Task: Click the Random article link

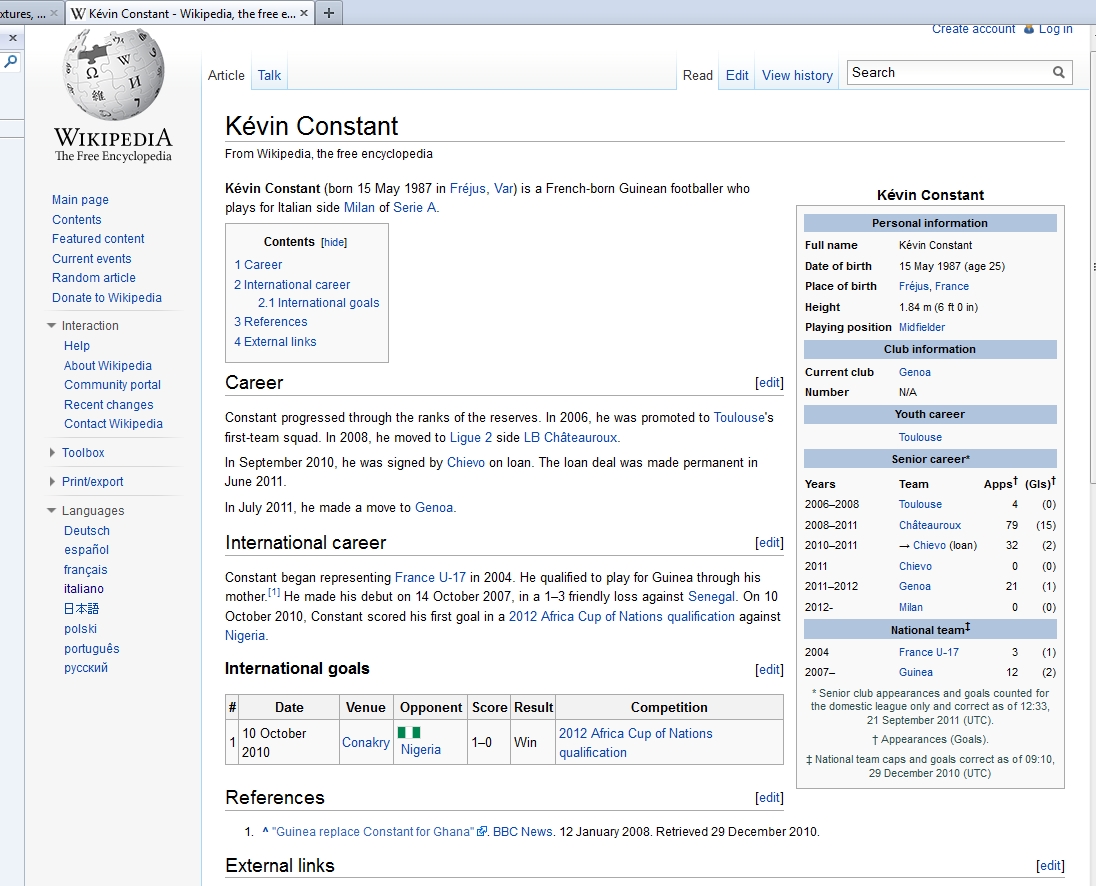Action: pyautogui.click(x=94, y=278)
